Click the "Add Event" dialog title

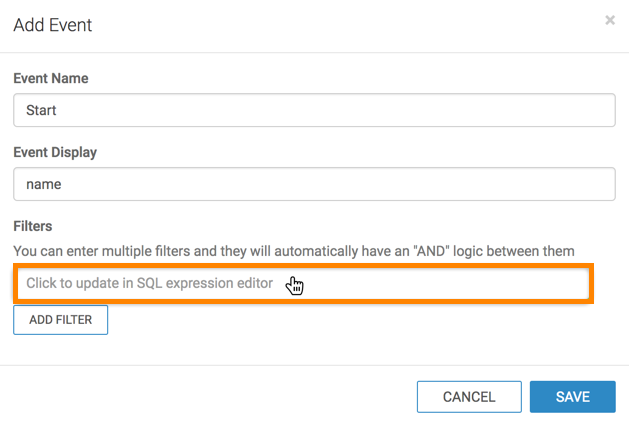(52, 25)
